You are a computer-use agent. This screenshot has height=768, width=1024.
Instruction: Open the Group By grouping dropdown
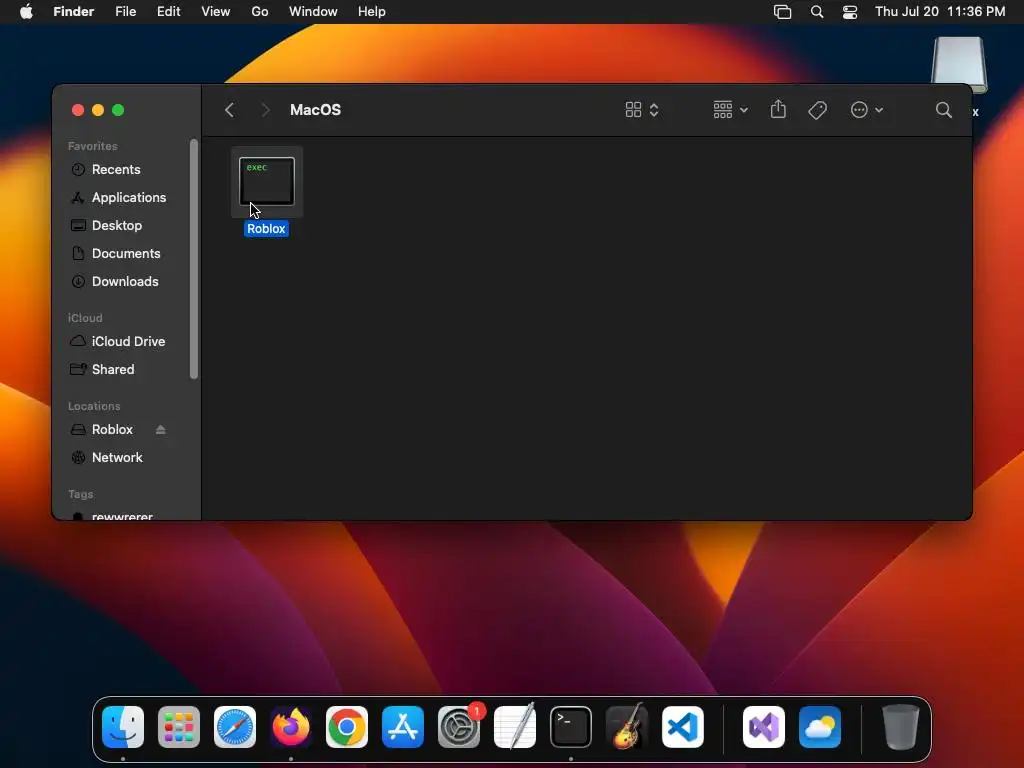point(730,110)
